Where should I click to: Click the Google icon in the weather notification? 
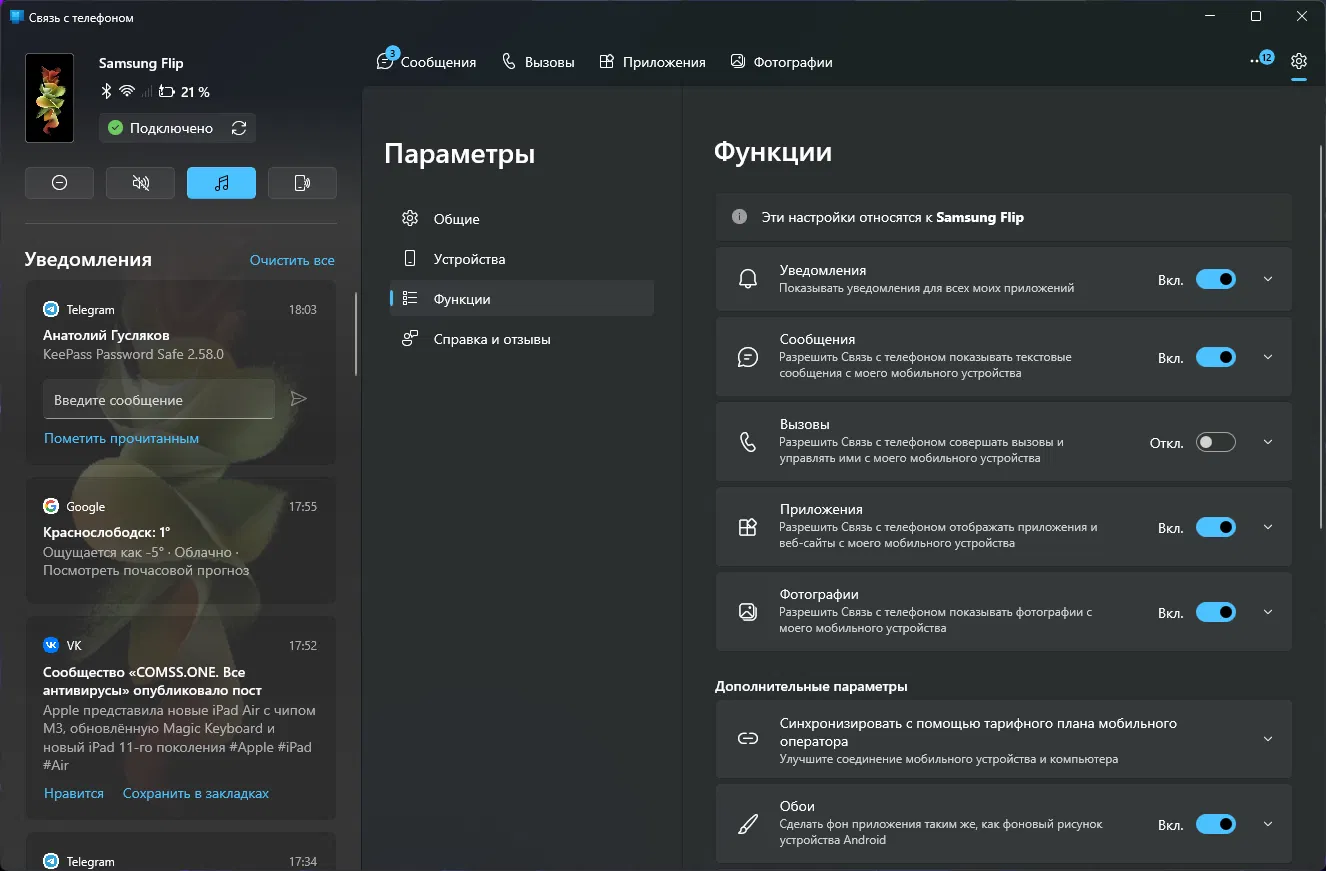(x=51, y=507)
